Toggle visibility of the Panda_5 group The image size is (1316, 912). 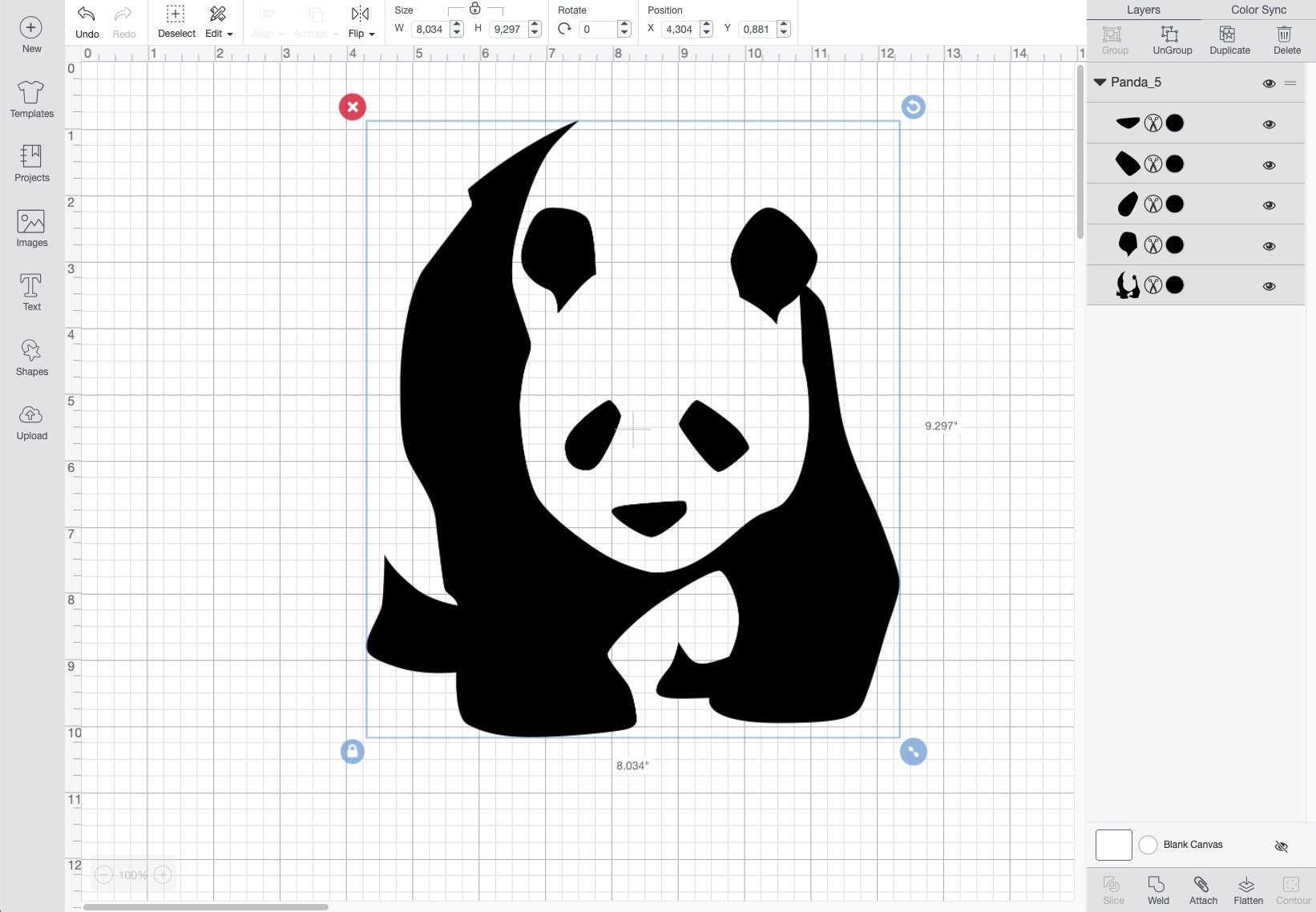pos(1269,83)
